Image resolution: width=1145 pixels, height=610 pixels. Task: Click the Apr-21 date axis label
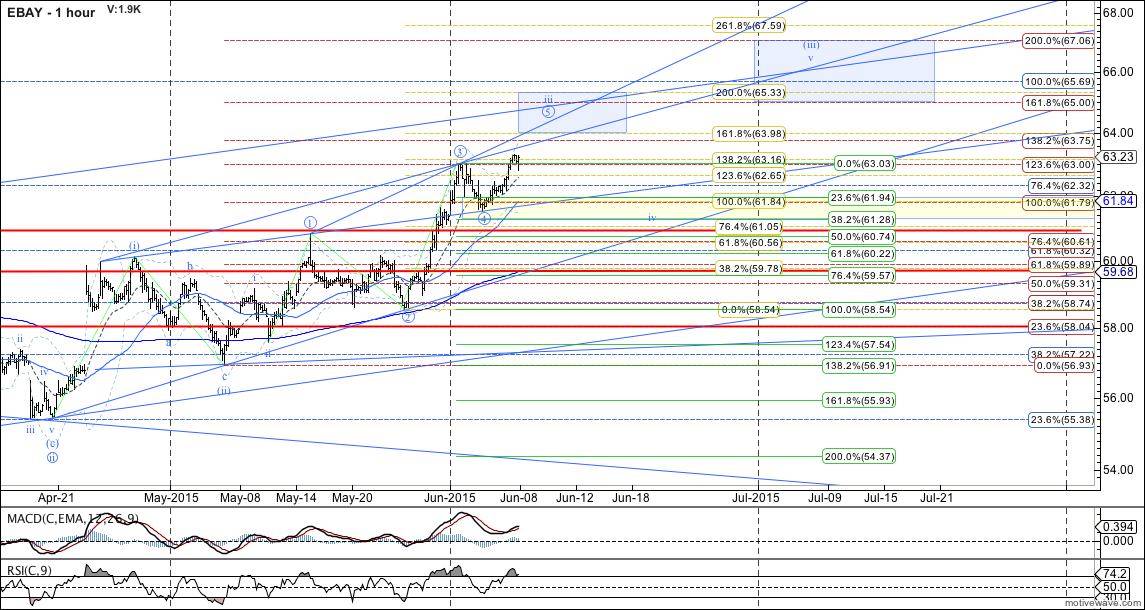click(55, 497)
